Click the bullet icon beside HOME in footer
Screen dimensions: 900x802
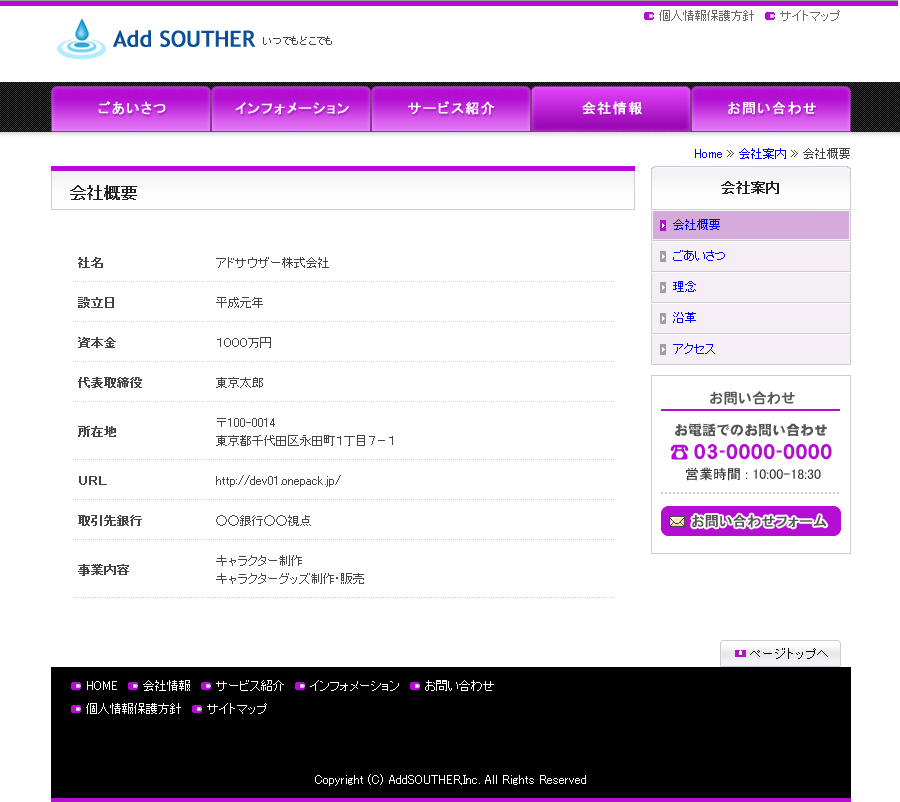pyautogui.click(x=76, y=686)
